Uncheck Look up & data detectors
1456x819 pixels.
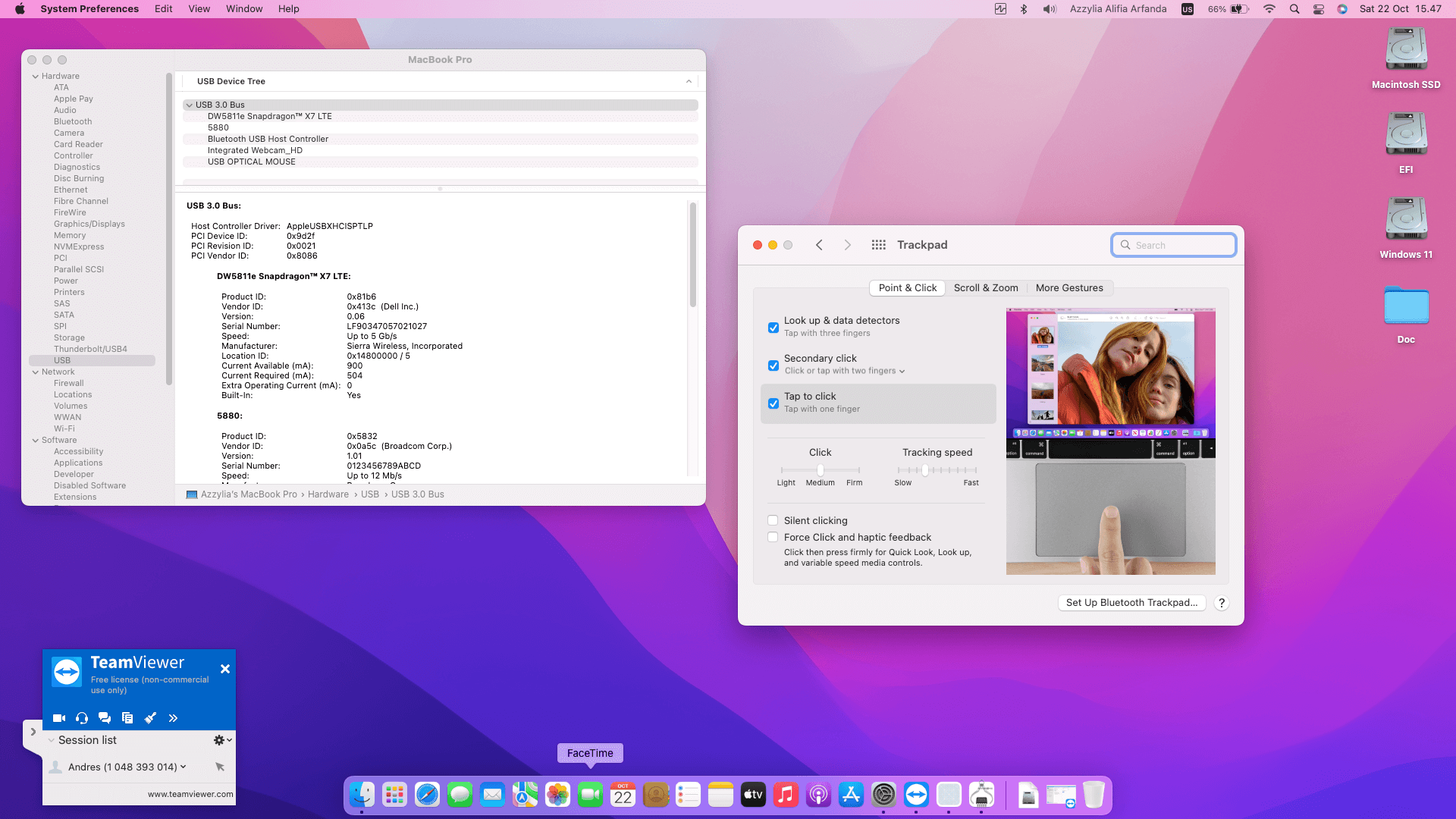(773, 328)
